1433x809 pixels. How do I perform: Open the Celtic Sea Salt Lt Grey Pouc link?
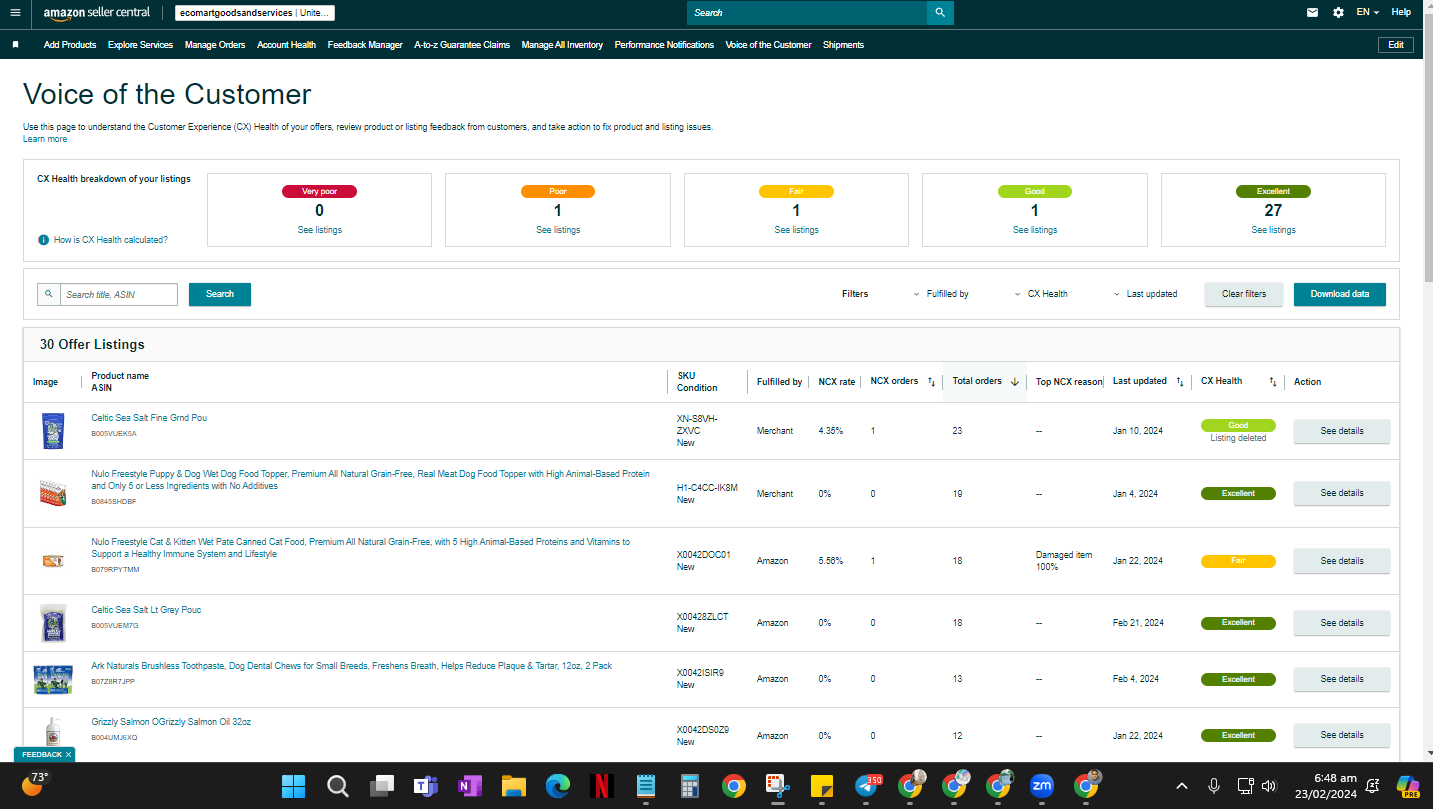coord(146,610)
